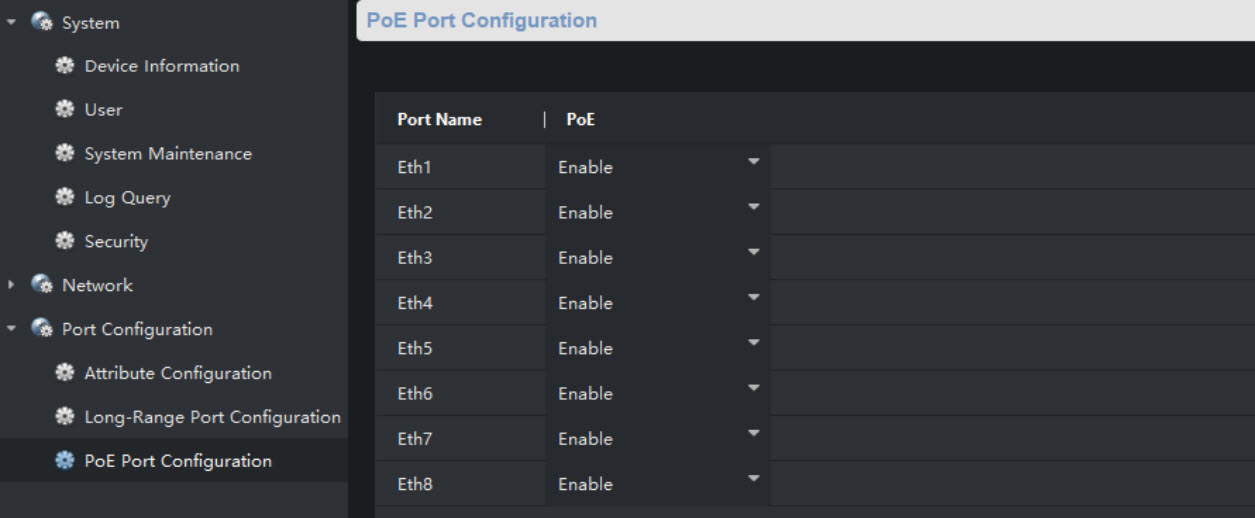
Task: Click the Security gear icon
Action: tap(65, 241)
